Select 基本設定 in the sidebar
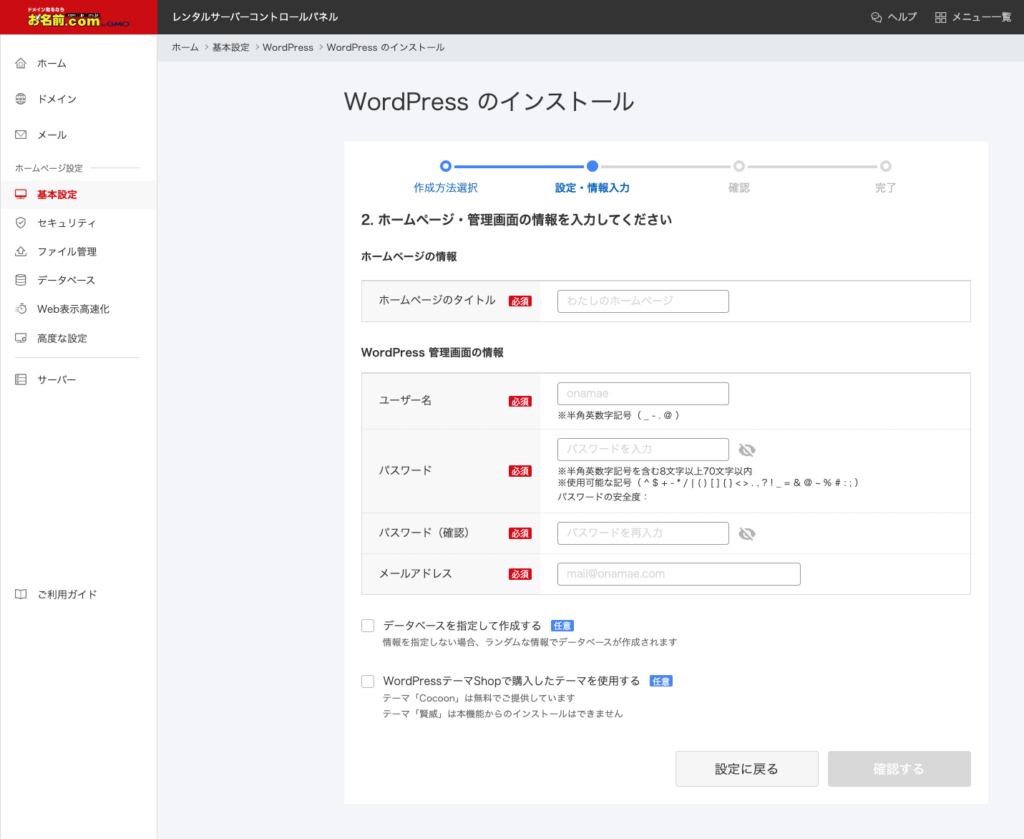 57,194
